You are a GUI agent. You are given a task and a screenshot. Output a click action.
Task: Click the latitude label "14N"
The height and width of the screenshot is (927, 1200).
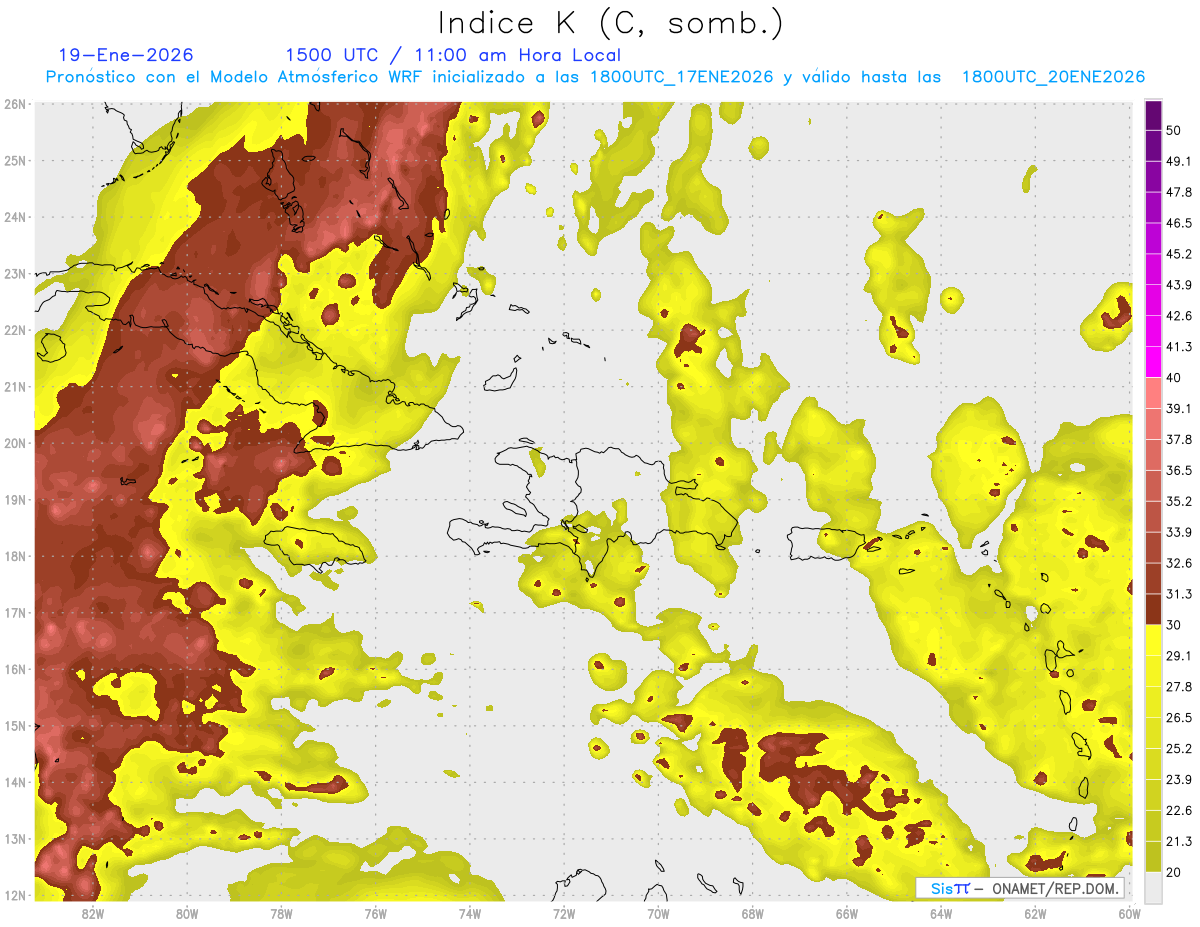pyautogui.click(x=15, y=782)
